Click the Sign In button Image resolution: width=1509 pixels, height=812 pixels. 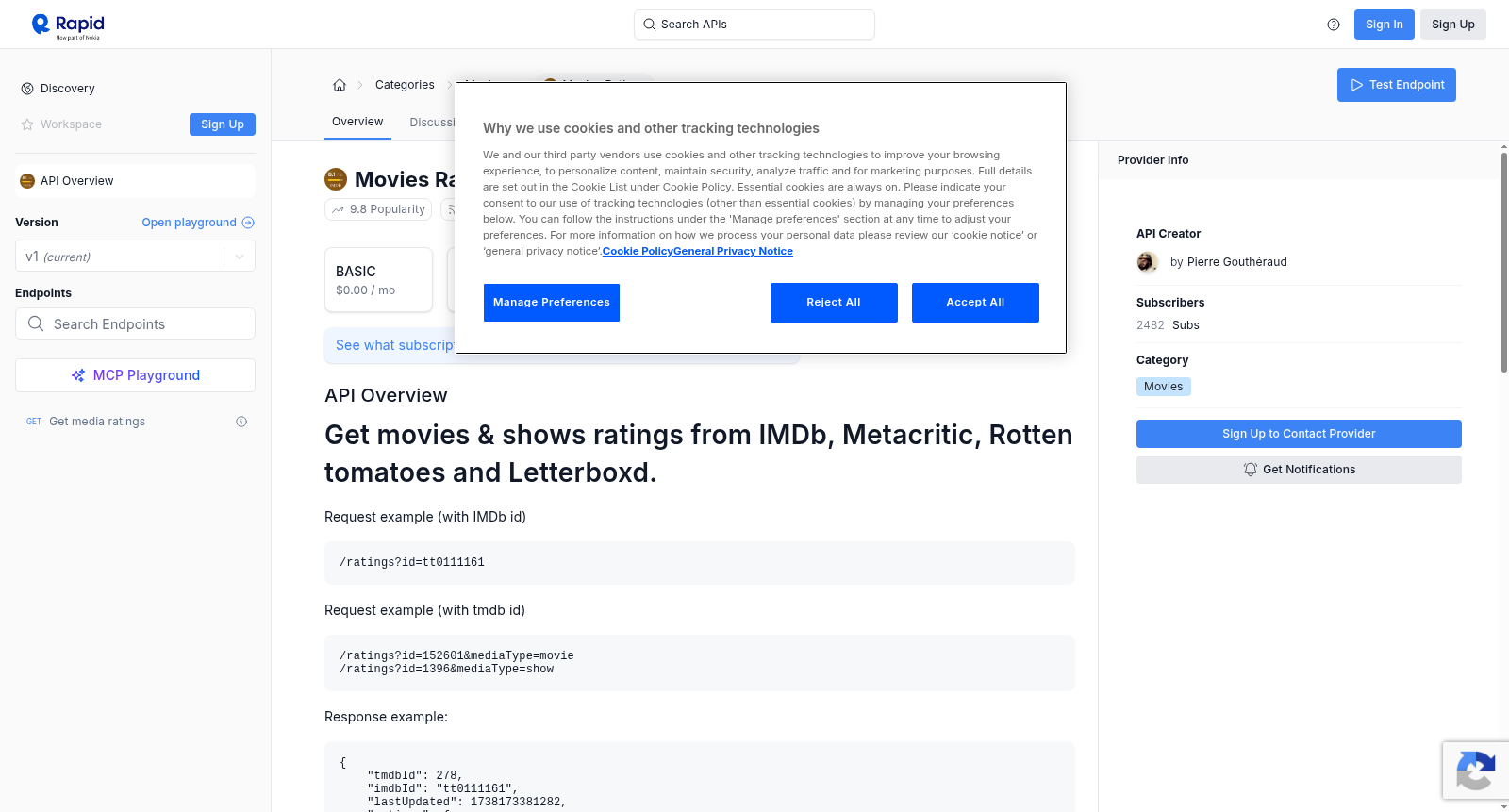1385,25
